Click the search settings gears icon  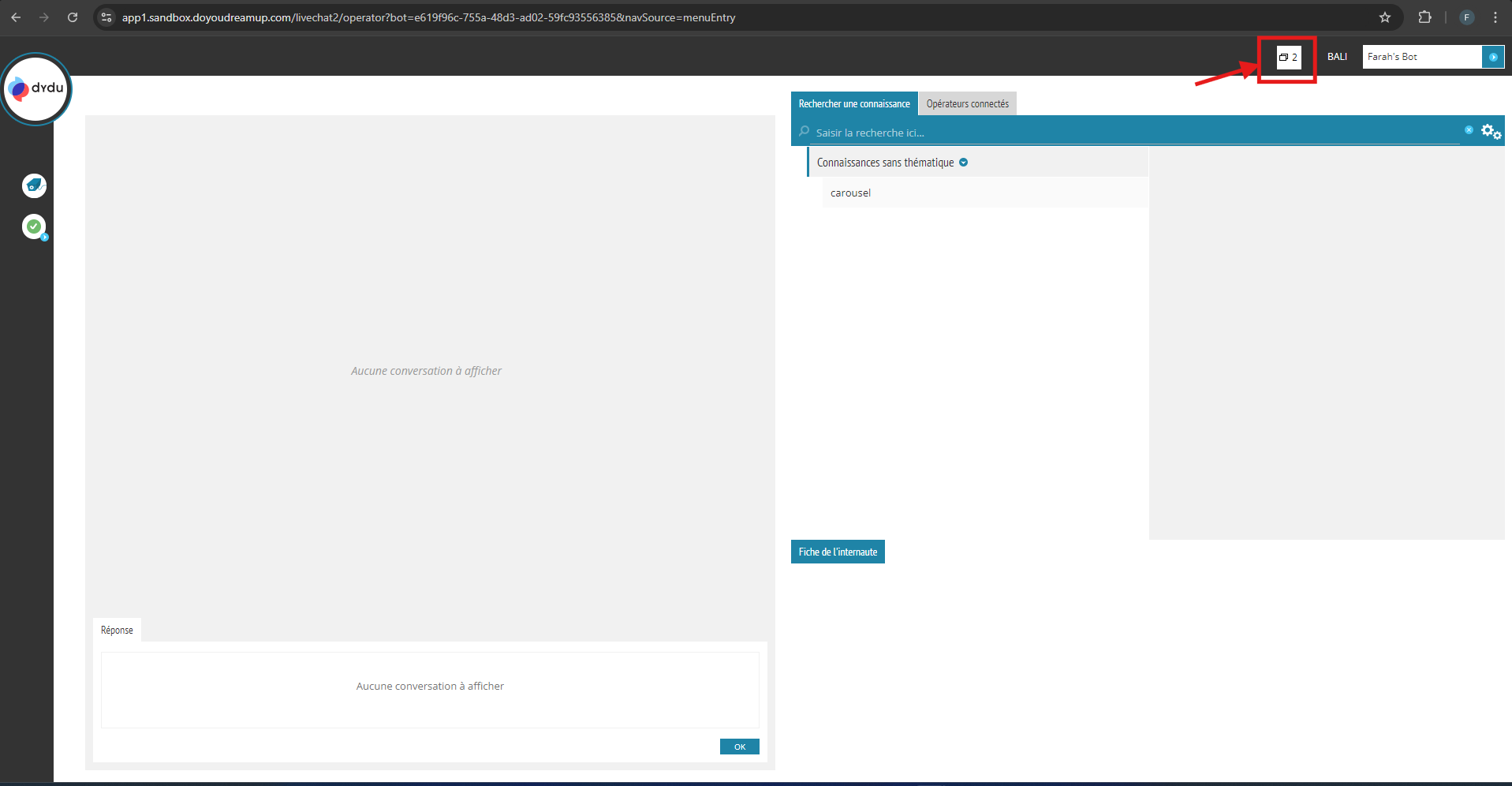(1491, 132)
